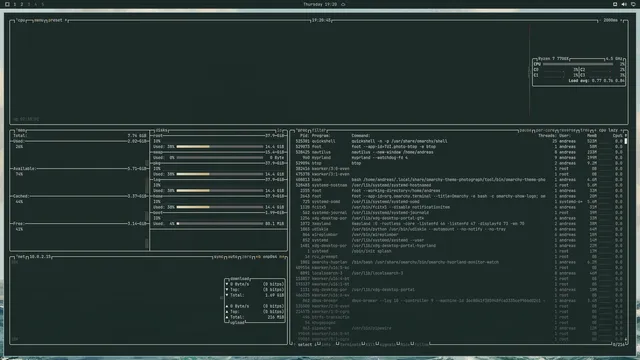Viewport: 640px width, 360px height.
Task: Click the MemB column header
Action: pos(592,136)
